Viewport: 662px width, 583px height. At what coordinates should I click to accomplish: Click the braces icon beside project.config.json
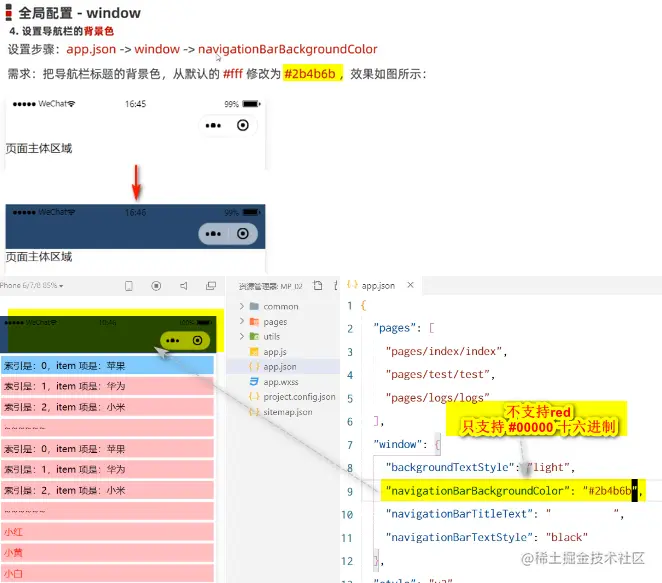(254, 396)
